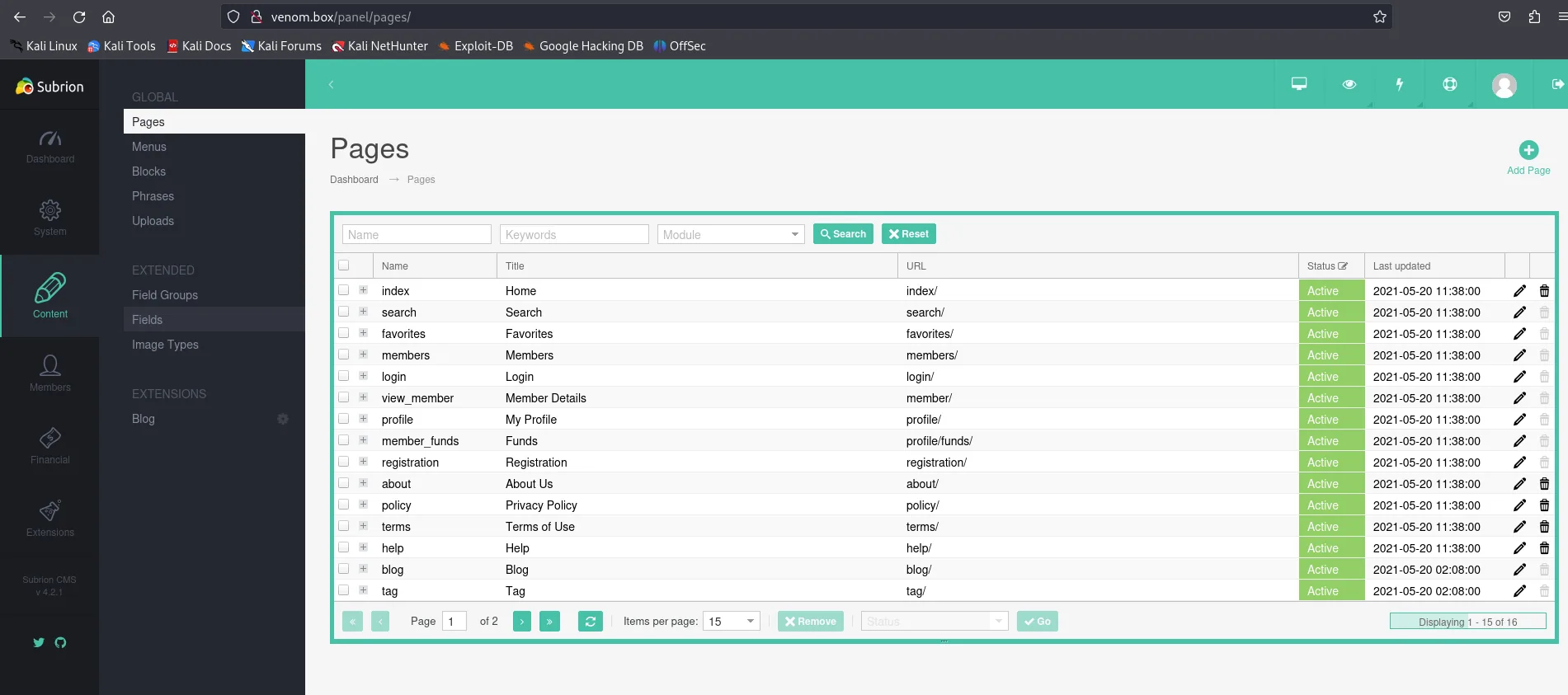Tick the checkbox for the blog row

pos(344,569)
